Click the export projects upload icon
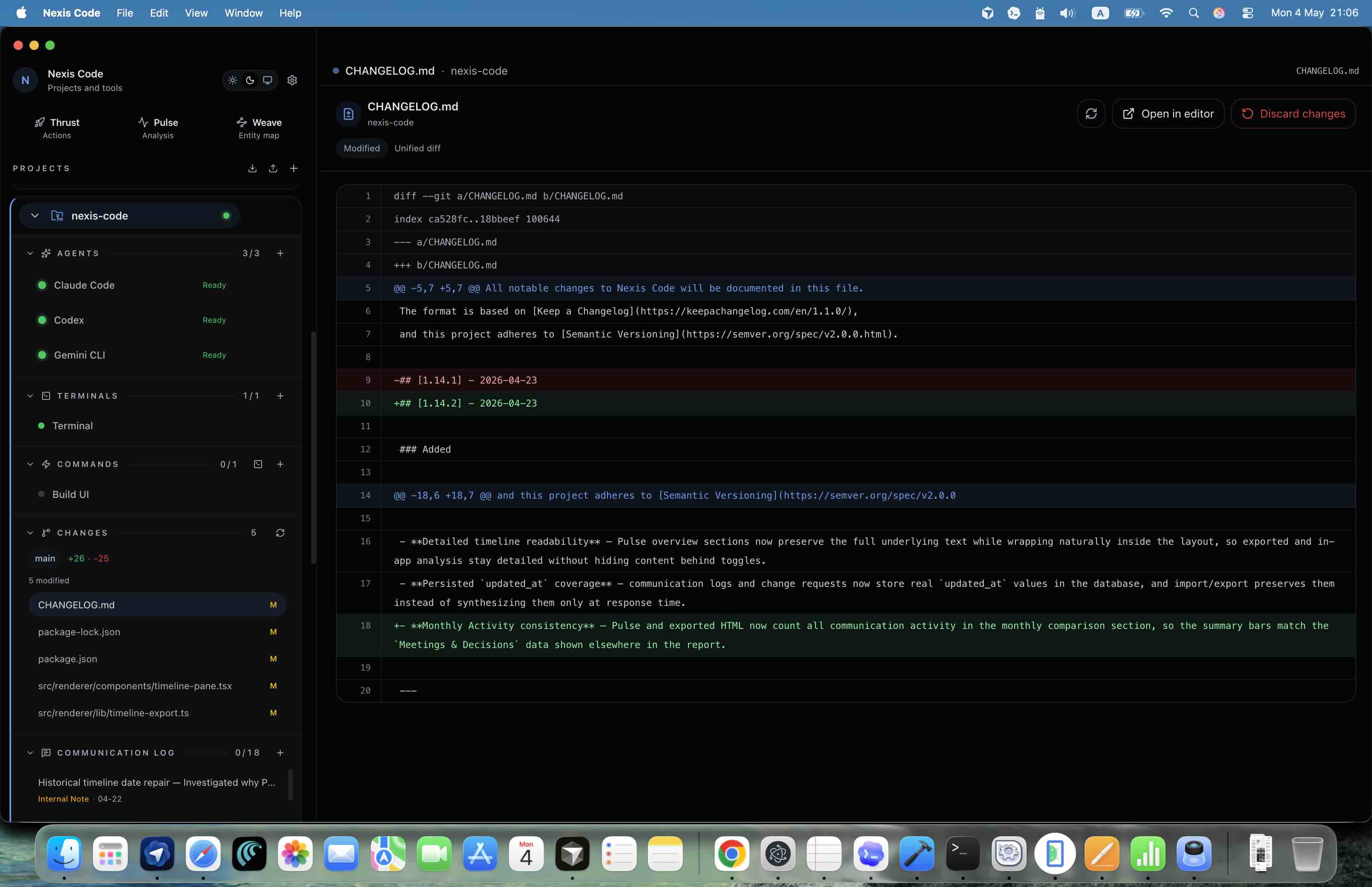The image size is (1372, 887). [x=273, y=168]
